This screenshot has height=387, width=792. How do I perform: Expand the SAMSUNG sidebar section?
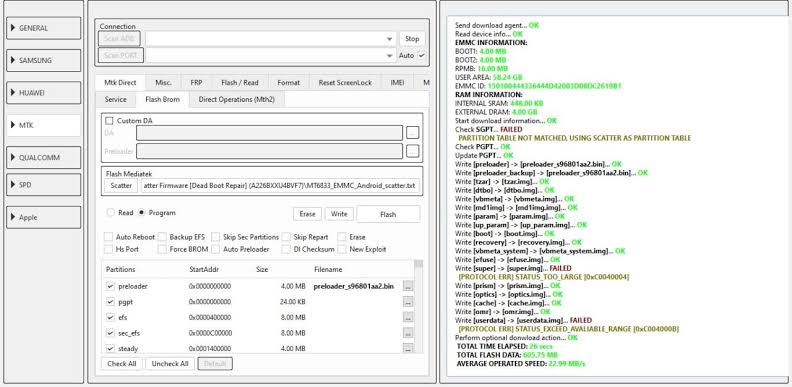pos(43,61)
